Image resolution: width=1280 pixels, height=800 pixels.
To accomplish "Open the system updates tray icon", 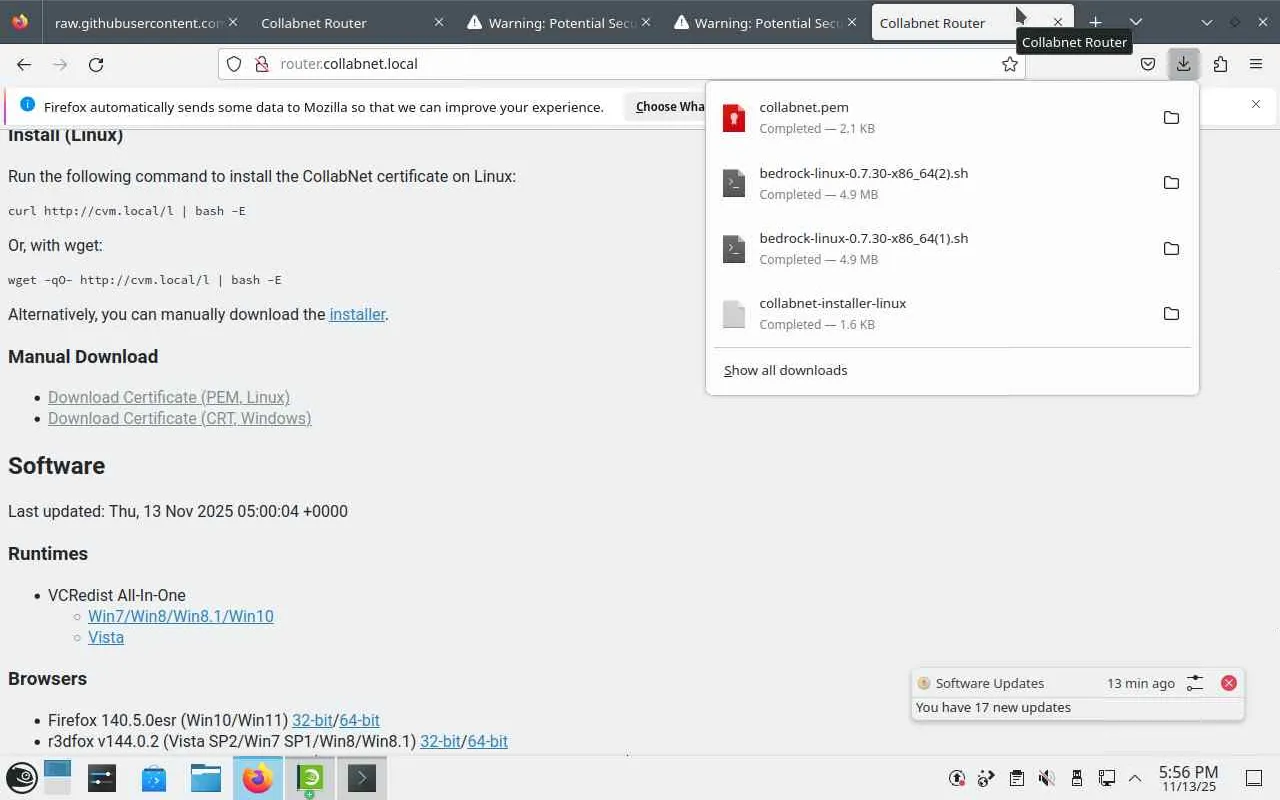I will pyautogui.click(x=957, y=778).
